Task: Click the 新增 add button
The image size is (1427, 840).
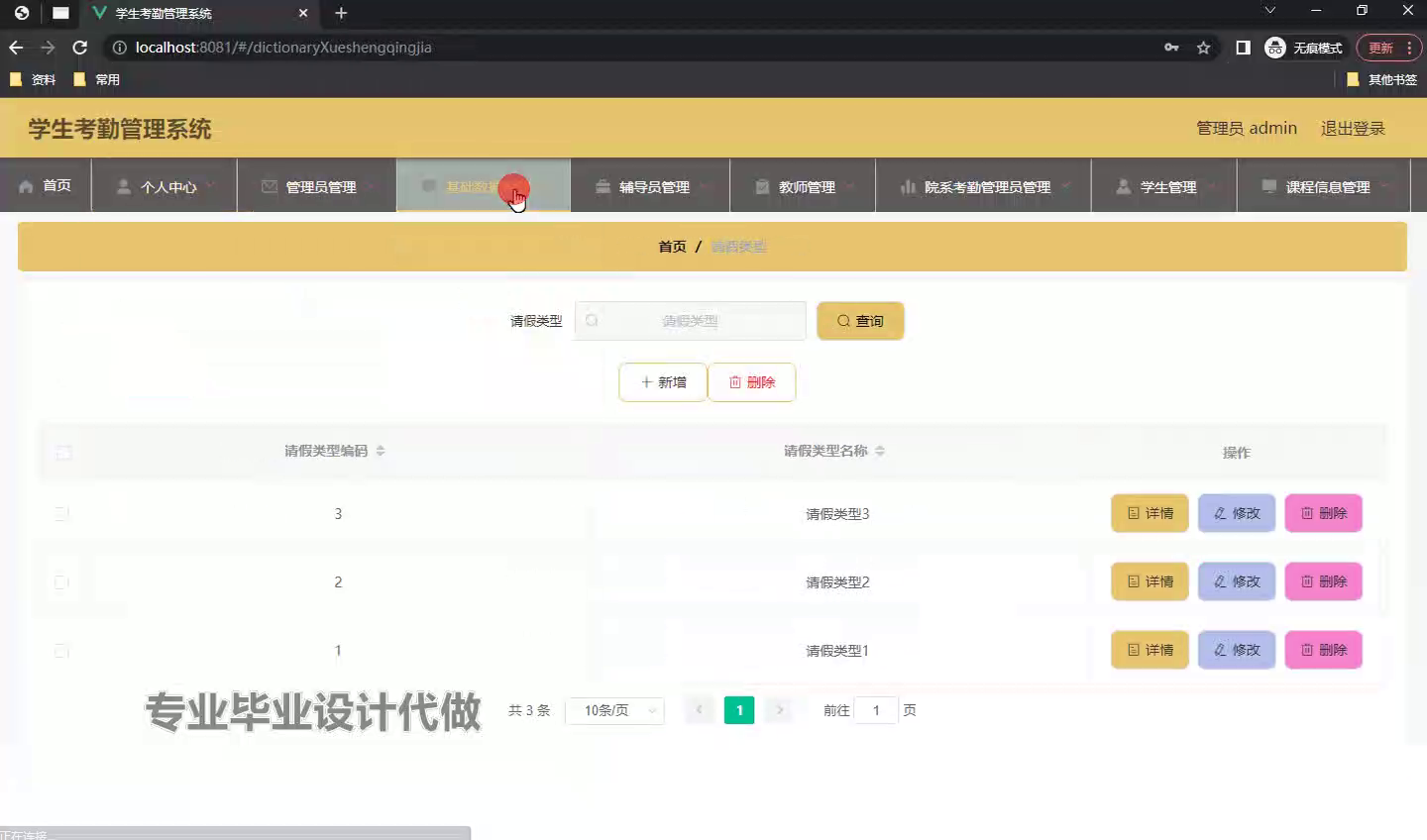Action: (663, 382)
